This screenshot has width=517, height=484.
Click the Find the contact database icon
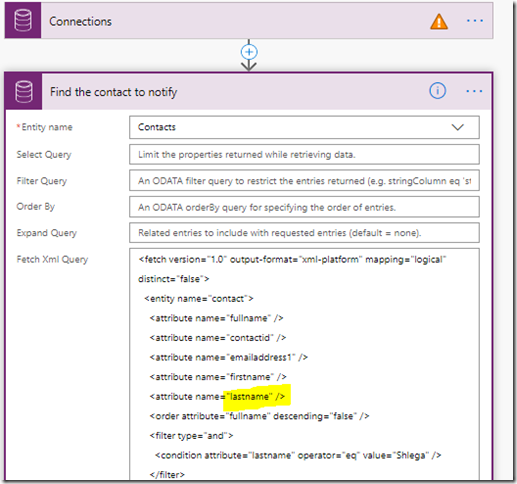click(24, 92)
